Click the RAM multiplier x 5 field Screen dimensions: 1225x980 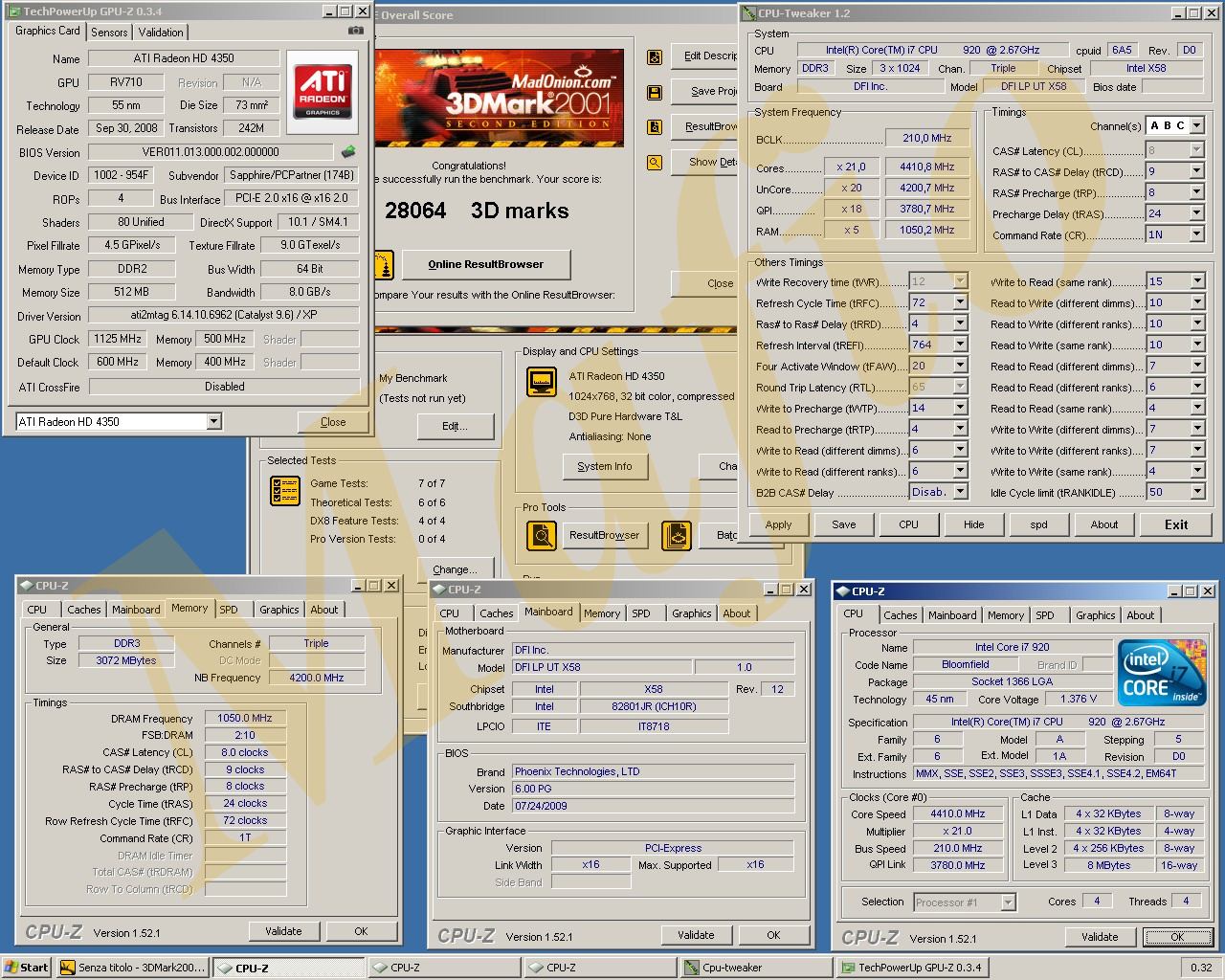[851, 230]
